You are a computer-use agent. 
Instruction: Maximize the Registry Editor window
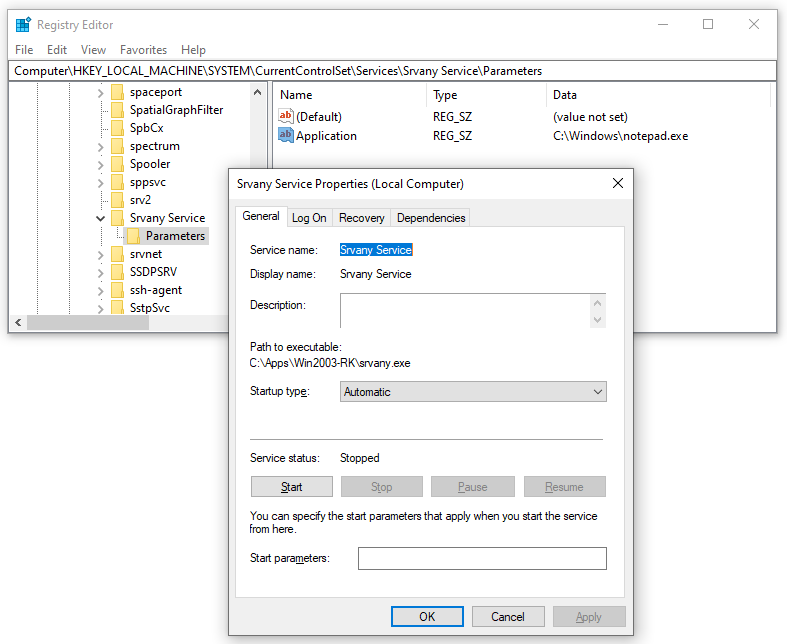tap(708, 24)
